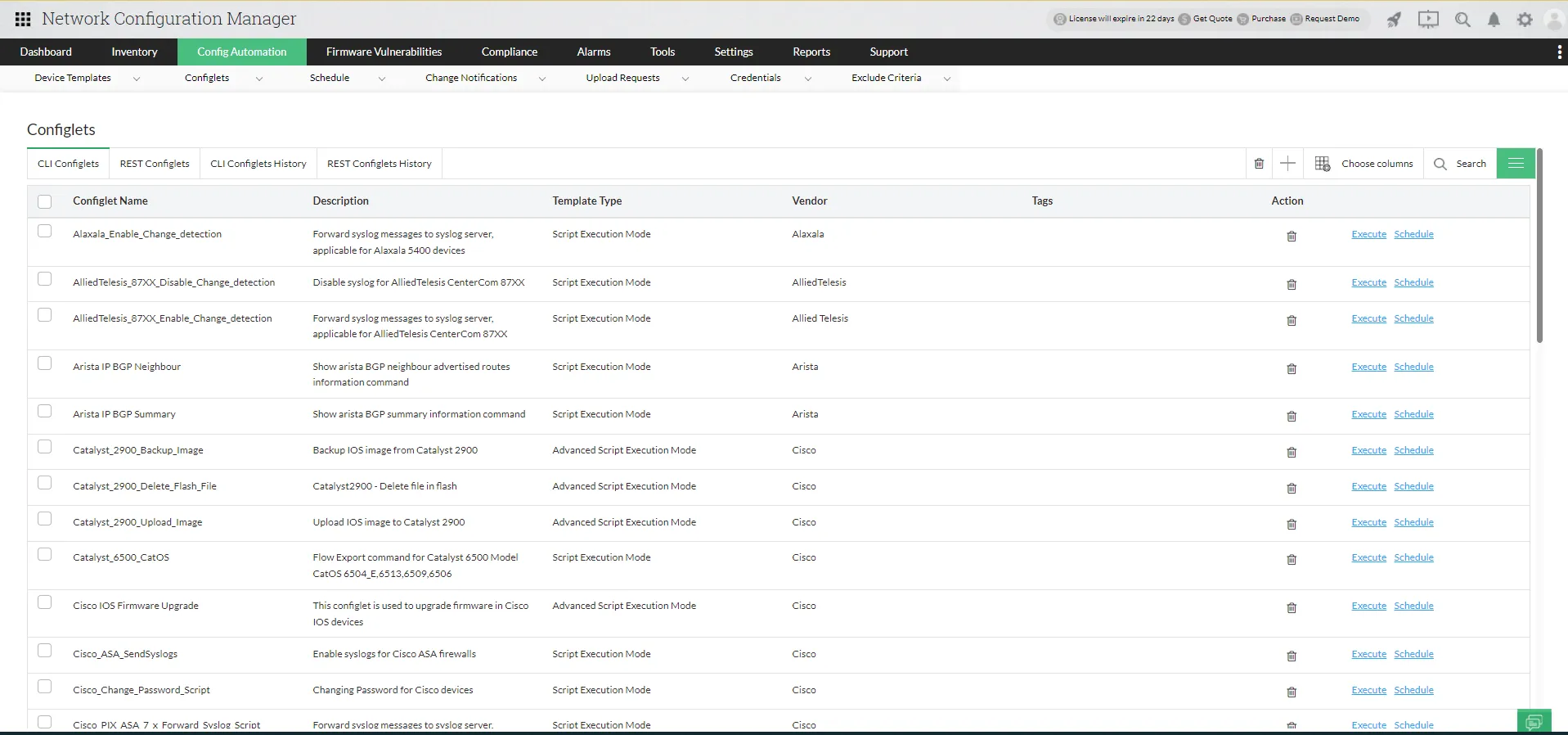Delete Cisco IOS Firmware Upgrade configlet
The width and height of the screenshot is (1568, 735).
pos(1292,608)
